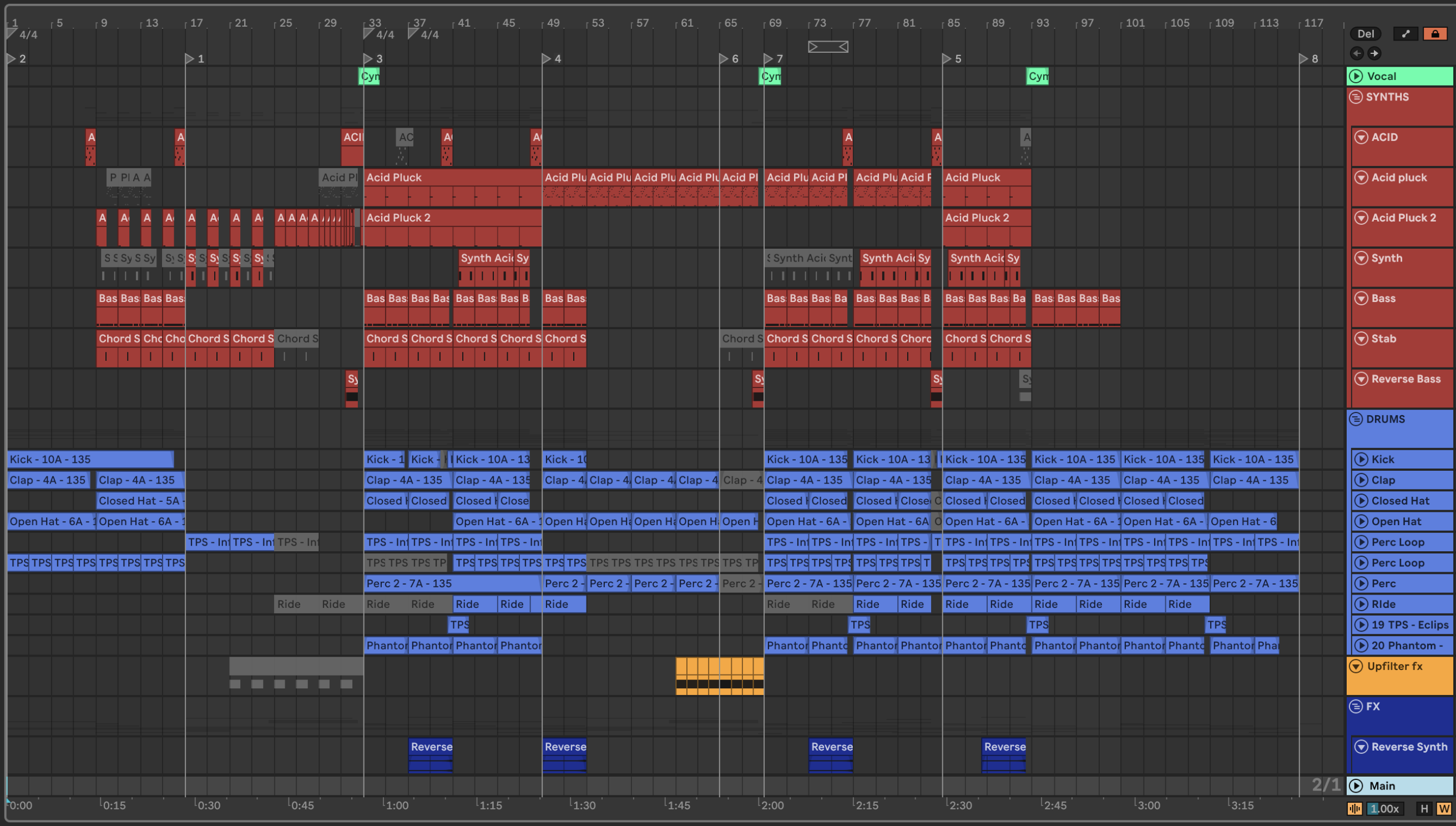This screenshot has width=1456, height=826.
Task: Fold the ACID track arrow
Action: point(1361,137)
